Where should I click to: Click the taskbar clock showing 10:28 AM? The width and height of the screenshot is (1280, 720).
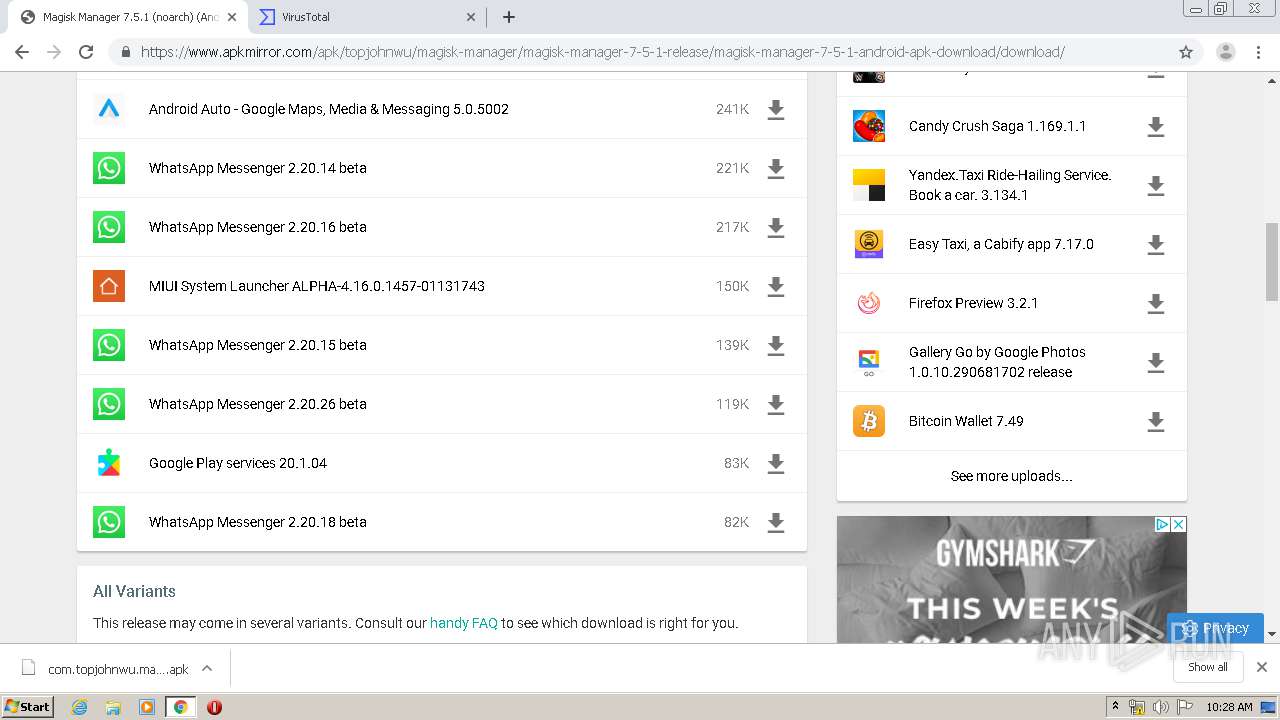coord(1229,707)
